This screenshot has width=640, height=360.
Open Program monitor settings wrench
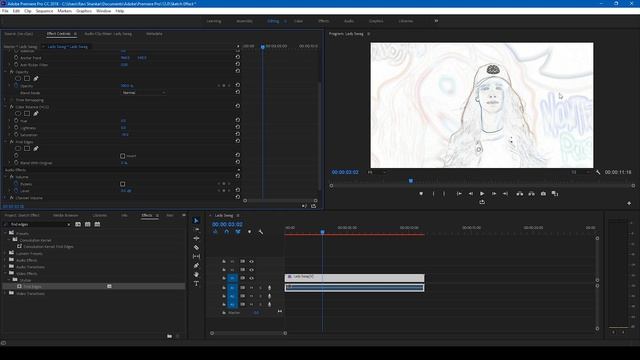point(598,172)
